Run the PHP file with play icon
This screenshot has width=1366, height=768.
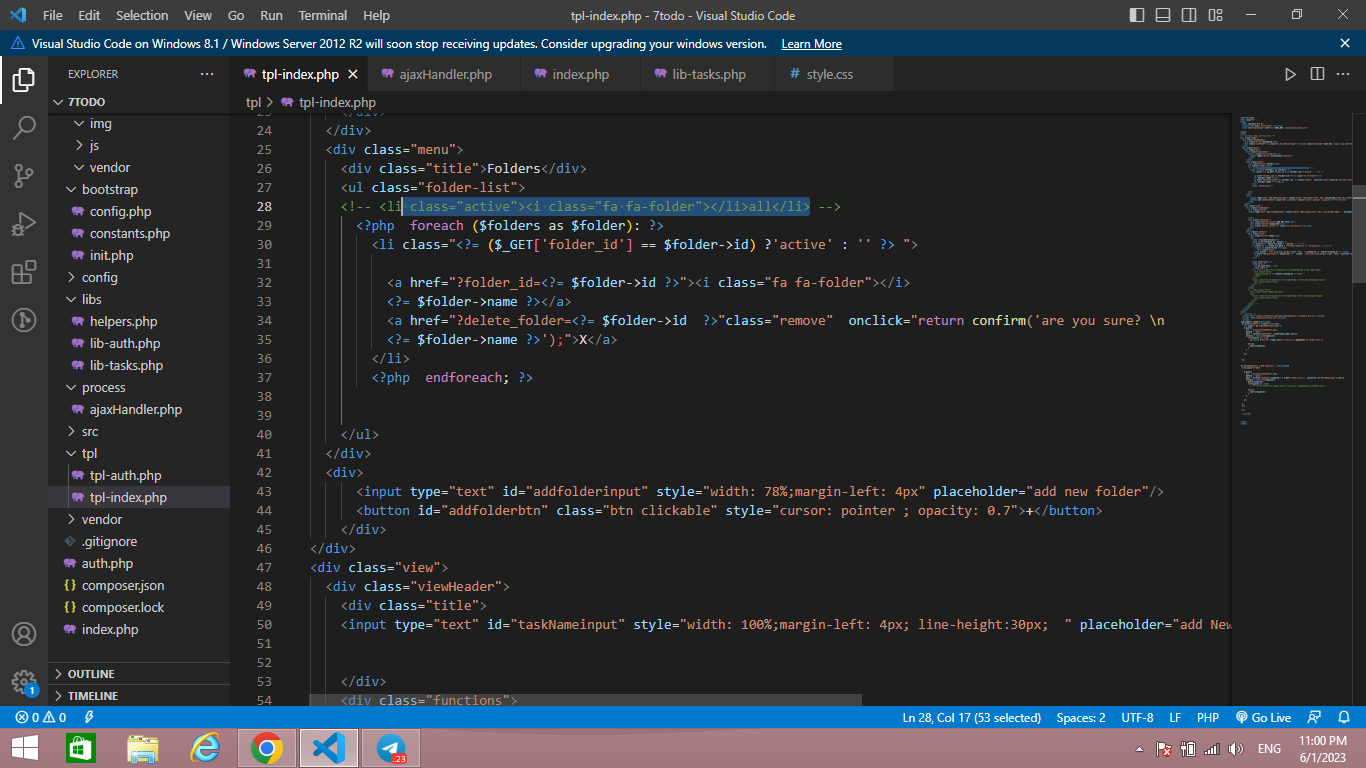pos(1290,74)
